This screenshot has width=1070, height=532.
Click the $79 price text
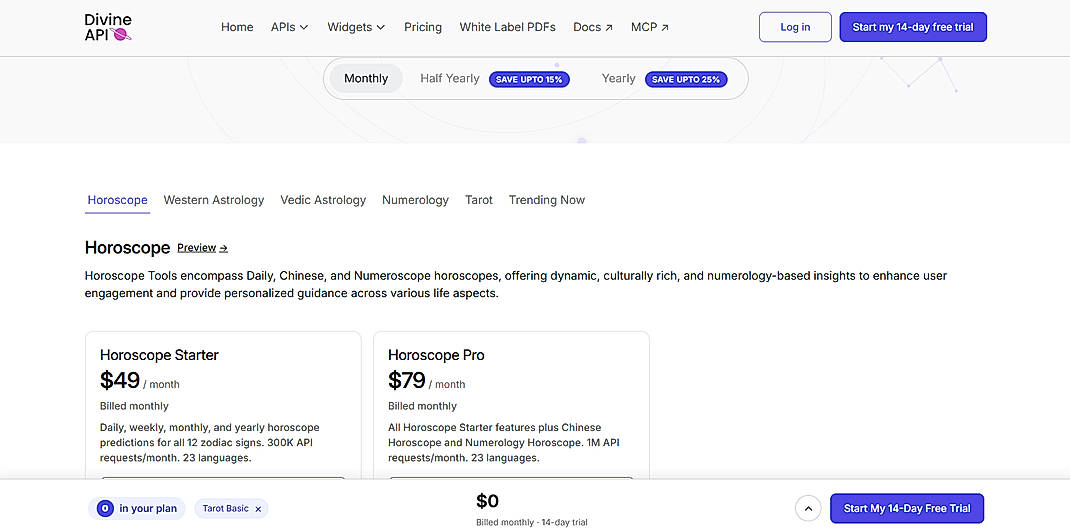[407, 380]
